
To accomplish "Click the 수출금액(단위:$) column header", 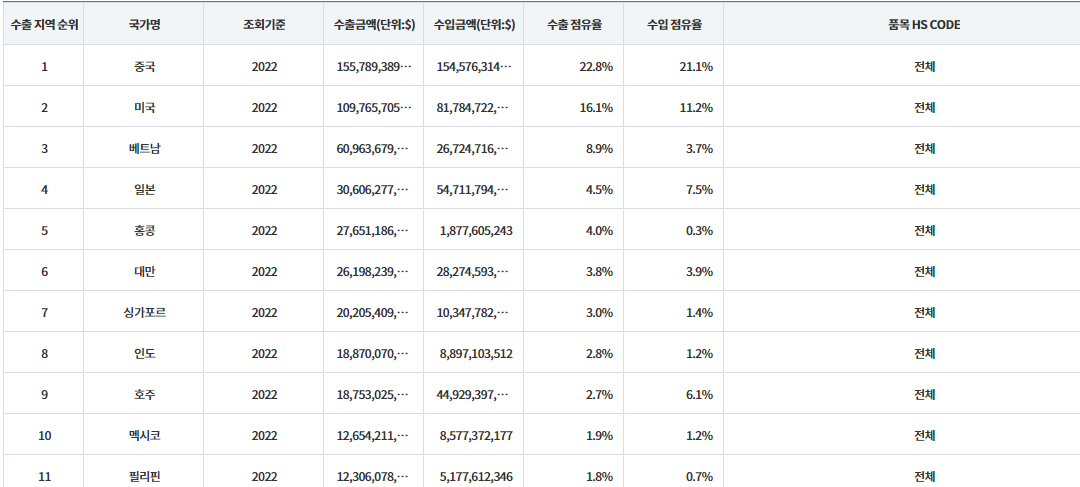I will click(x=374, y=25).
